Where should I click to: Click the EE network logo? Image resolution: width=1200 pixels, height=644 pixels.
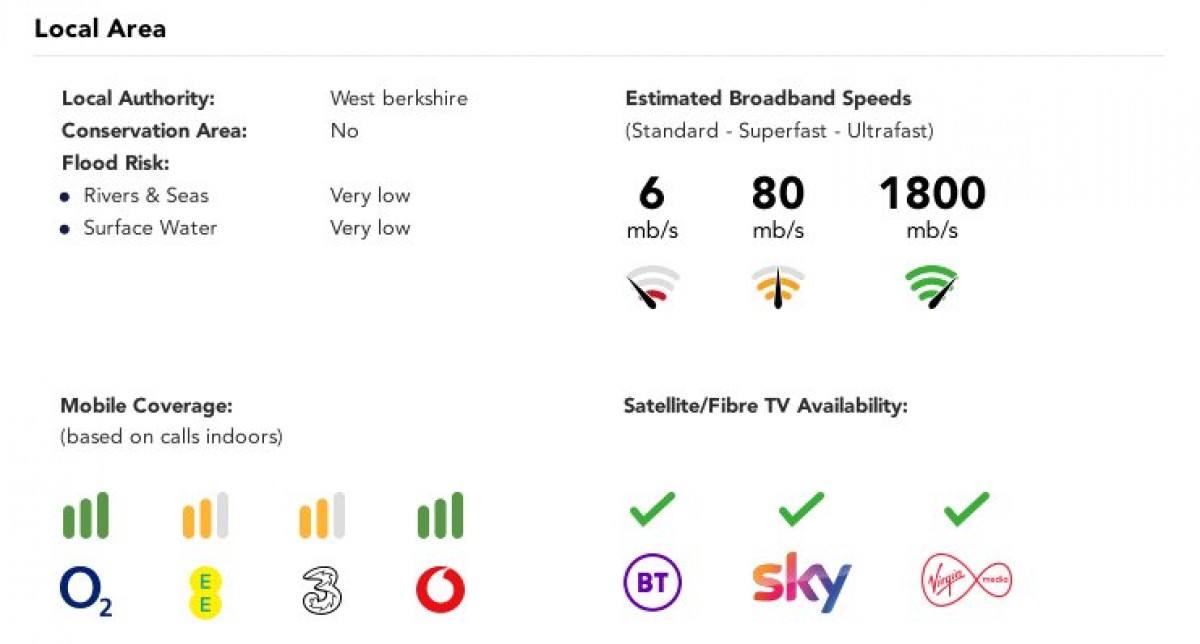point(205,590)
